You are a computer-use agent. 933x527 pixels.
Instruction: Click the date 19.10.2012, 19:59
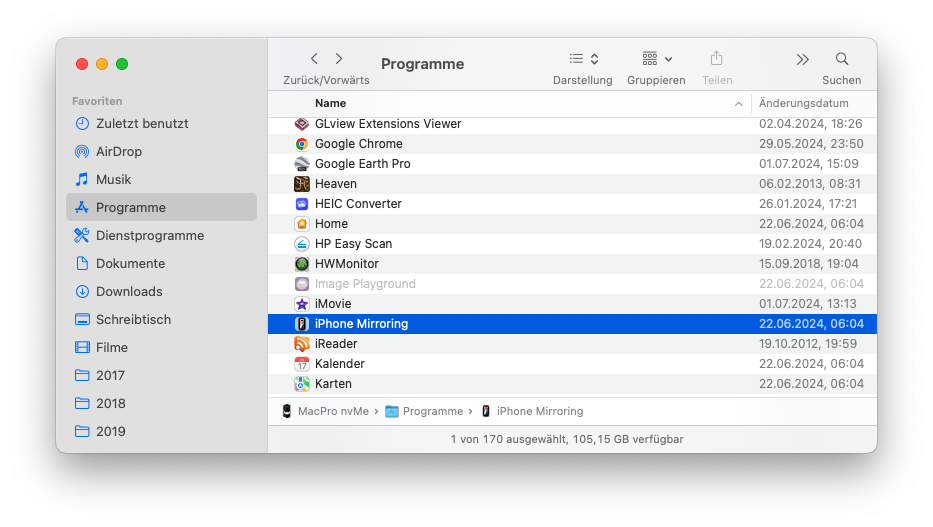click(x=808, y=344)
